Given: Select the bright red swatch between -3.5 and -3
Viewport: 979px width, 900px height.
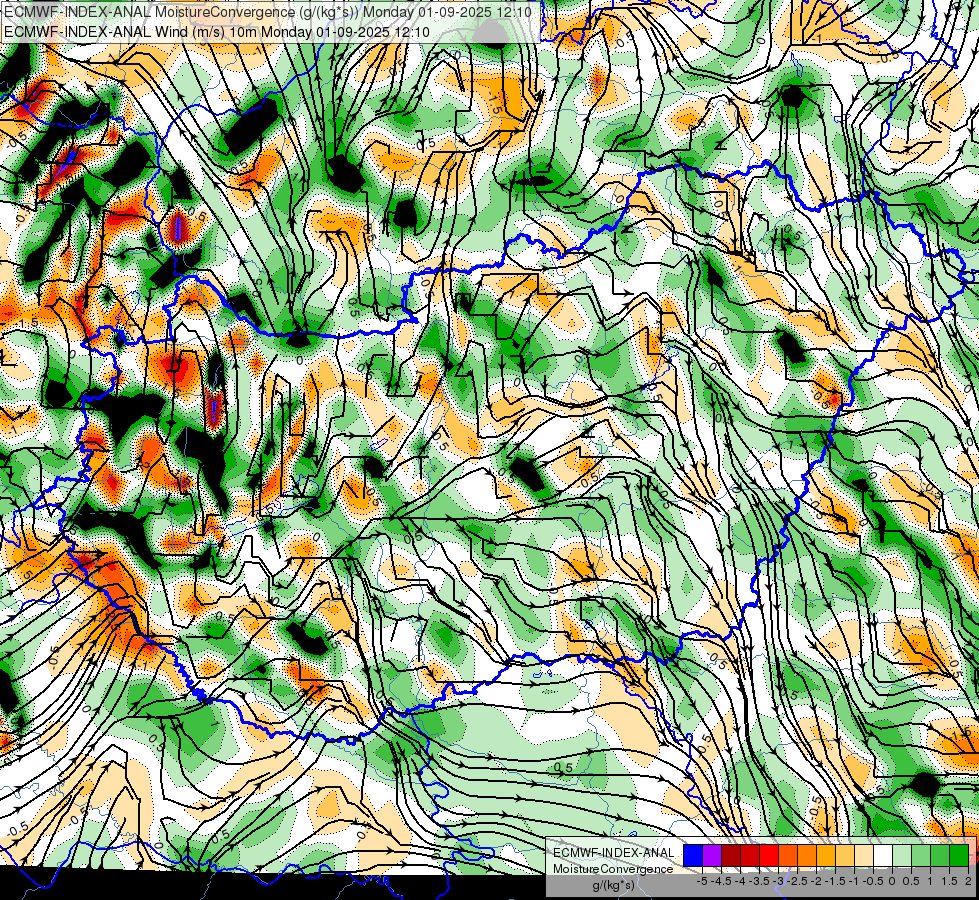Looking at the screenshot, I should tap(769, 855).
